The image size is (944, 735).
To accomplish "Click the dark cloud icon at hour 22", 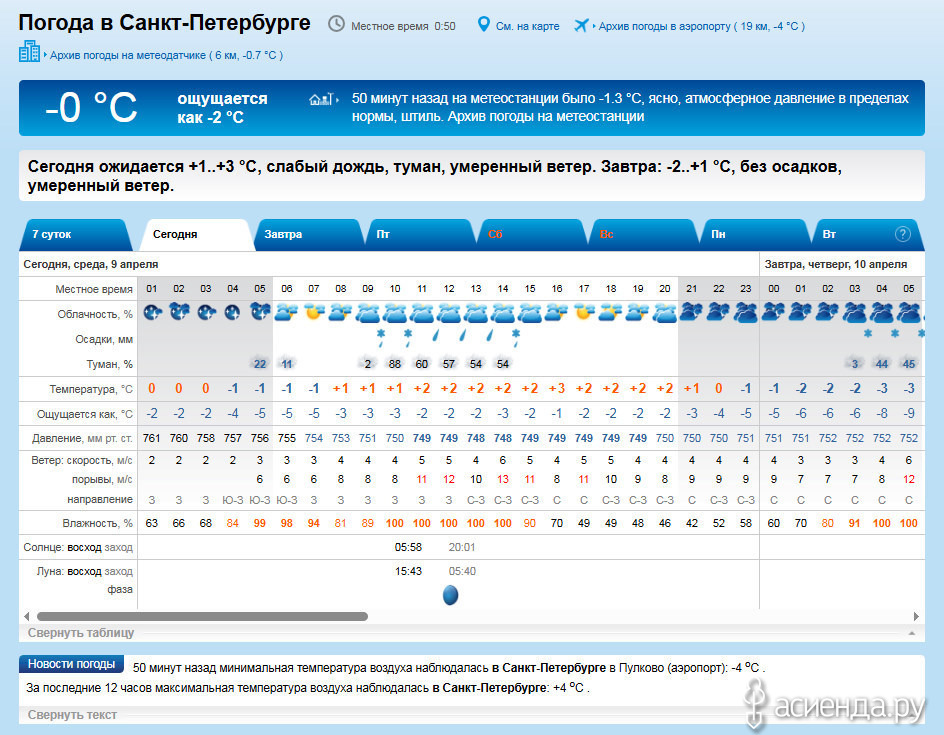I will (718, 312).
